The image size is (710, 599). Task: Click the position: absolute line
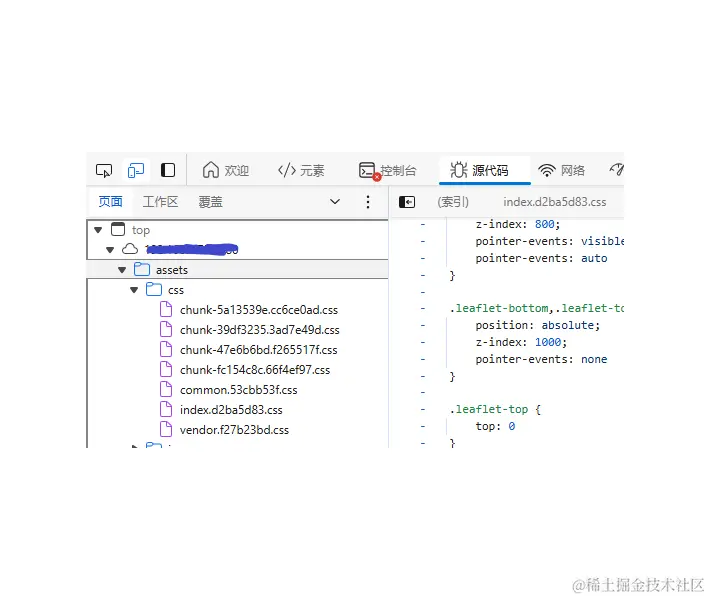(x=537, y=325)
